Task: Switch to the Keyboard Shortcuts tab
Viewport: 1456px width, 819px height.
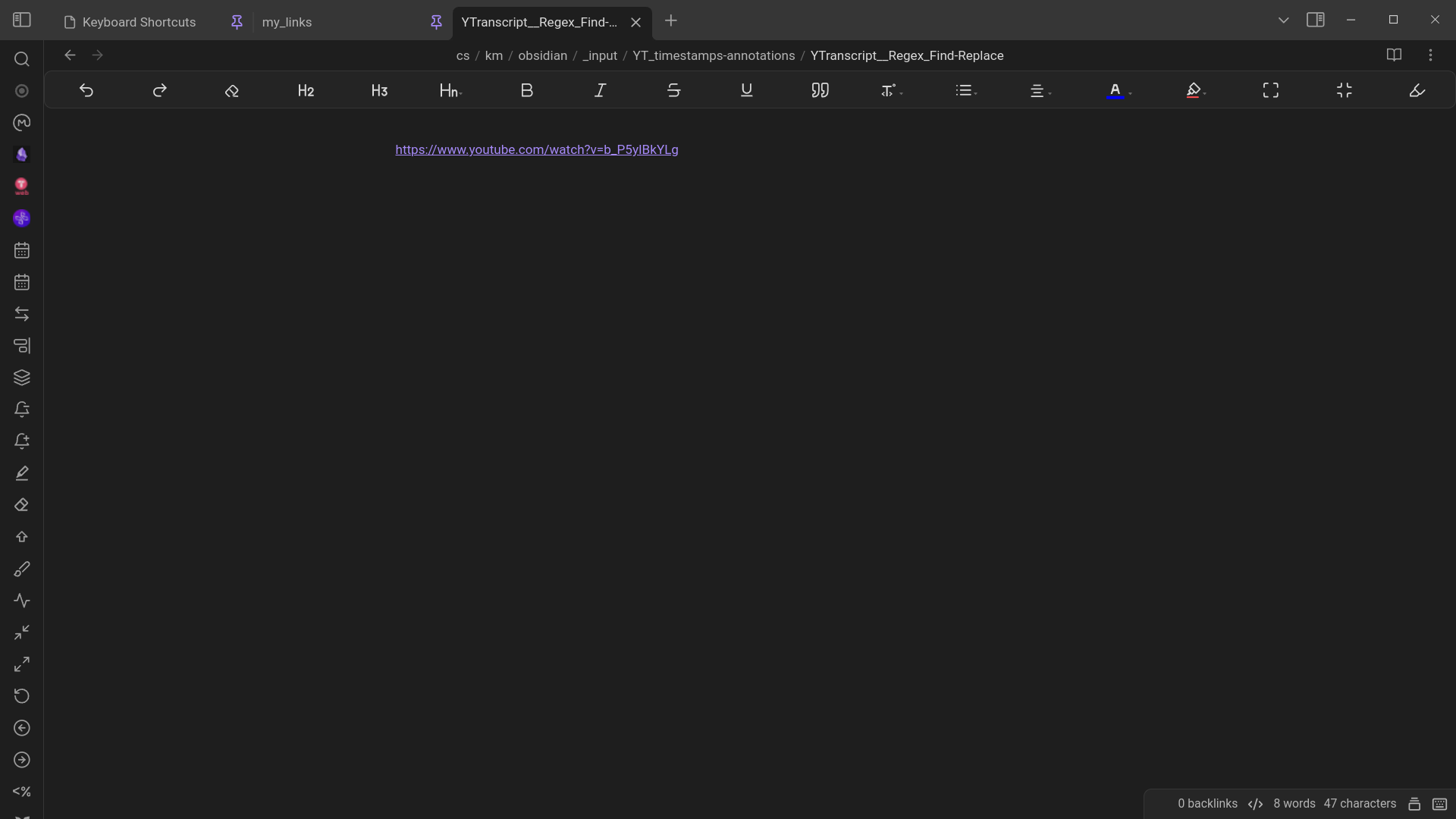Action: pyautogui.click(x=139, y=22)
